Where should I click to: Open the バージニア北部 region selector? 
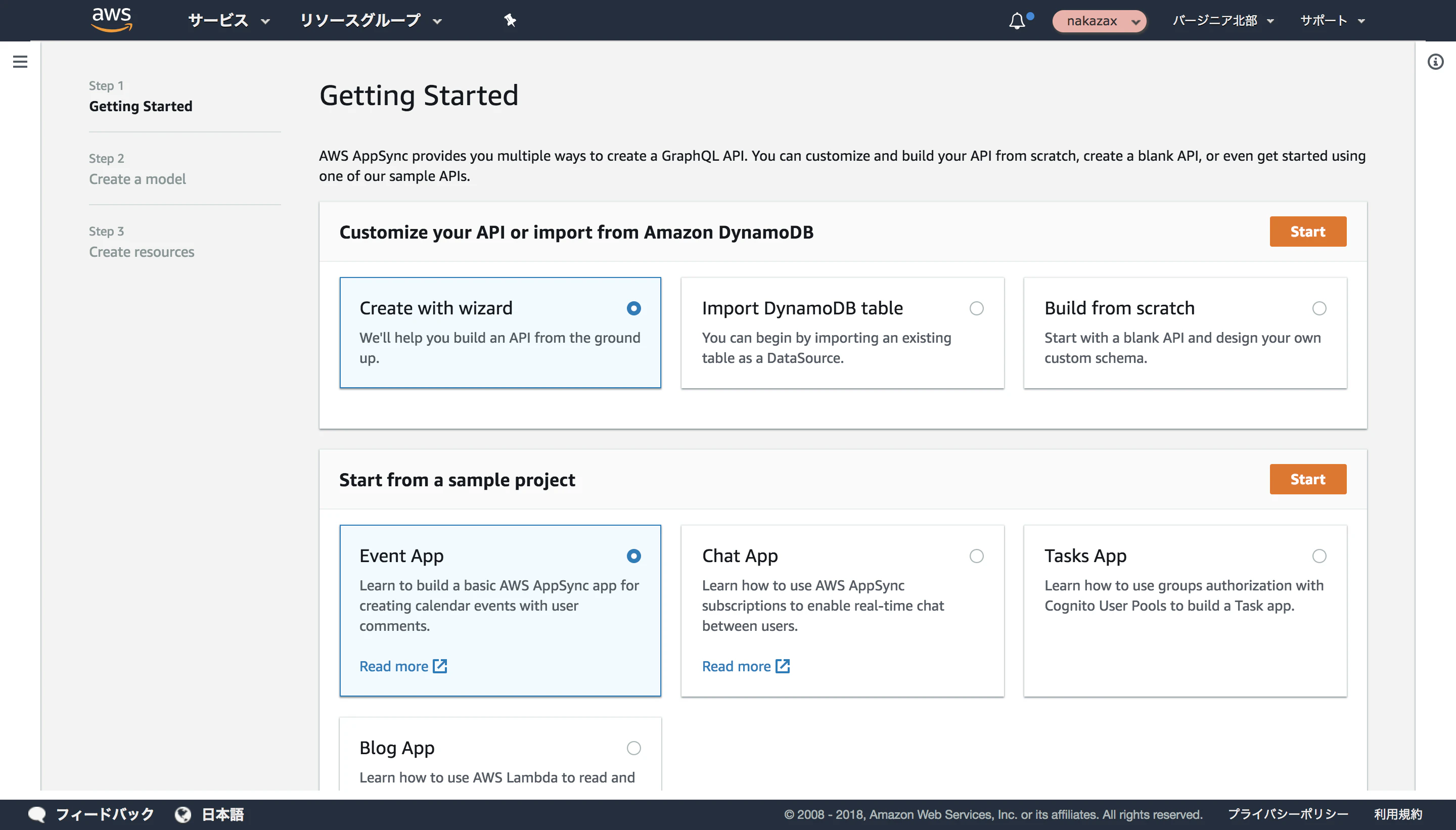(1223, 21)
